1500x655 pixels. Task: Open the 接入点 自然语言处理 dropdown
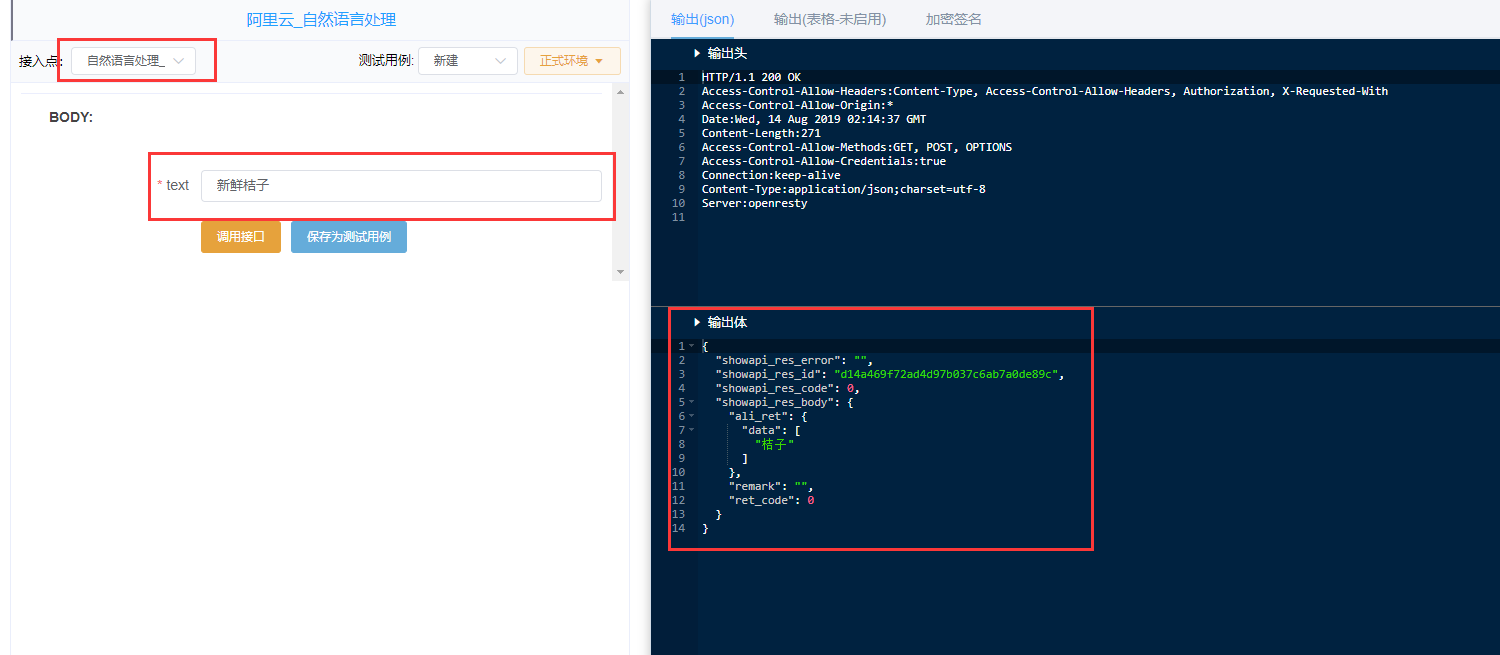(x=133, y=61)
